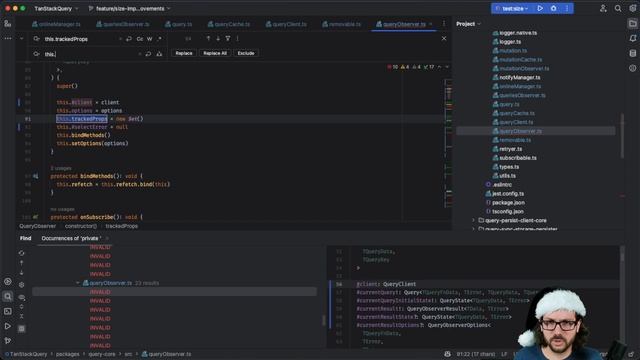Viewport: 640px width, 360px height.
Task: Open Database tool window icon
Action: [632, 53]
